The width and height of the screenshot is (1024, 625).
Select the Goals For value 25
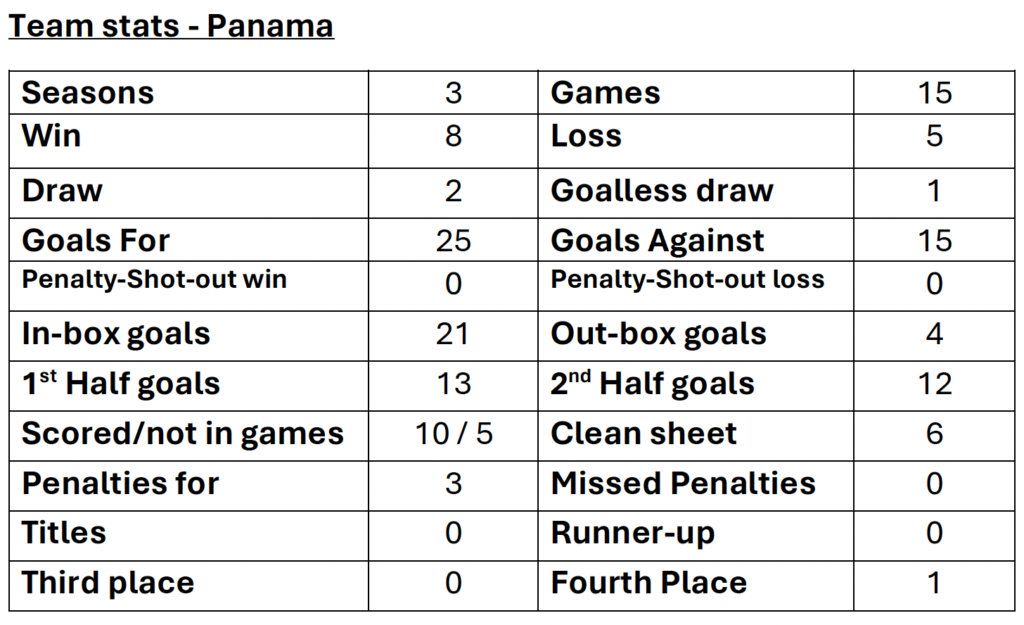click(453, 240)
